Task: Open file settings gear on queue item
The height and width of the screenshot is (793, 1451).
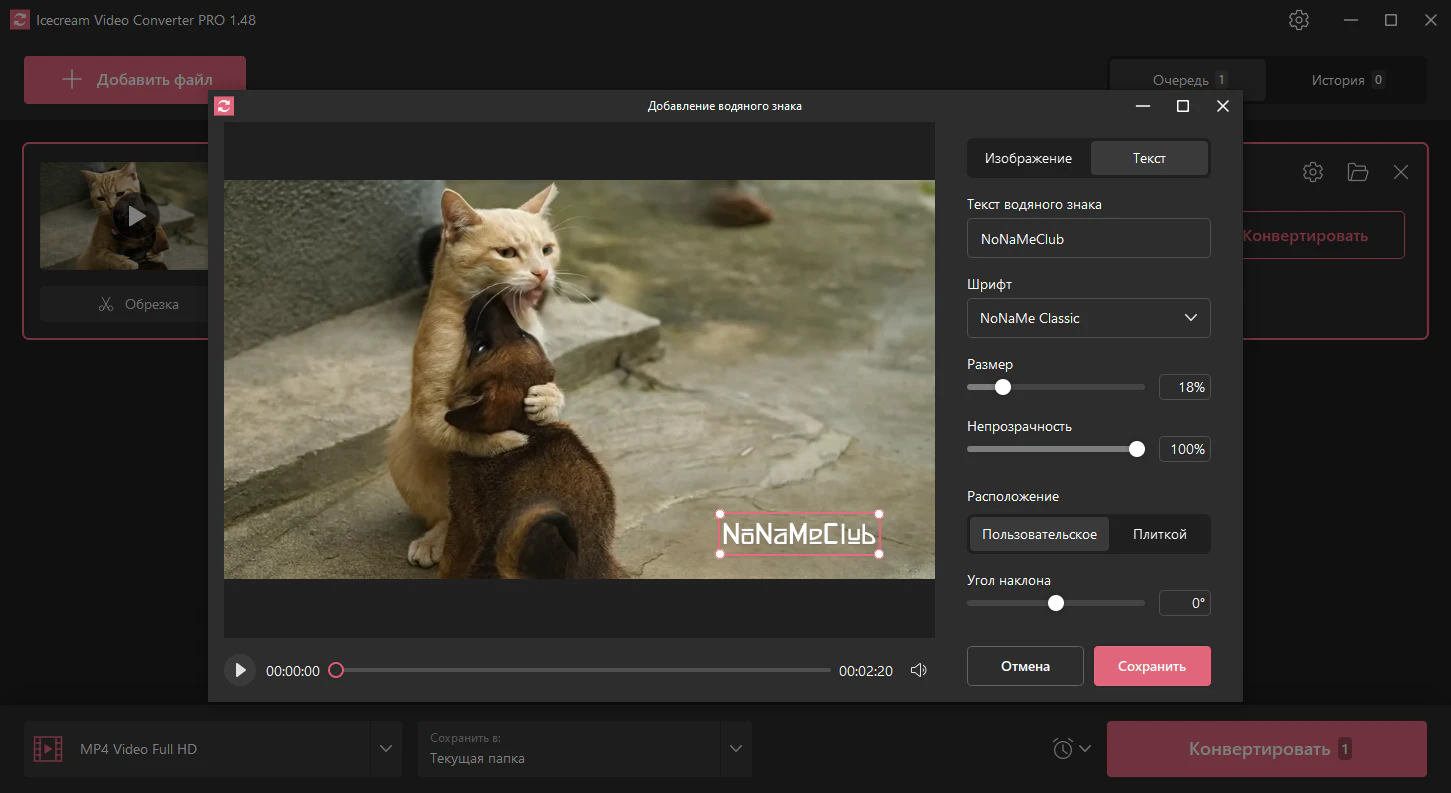Action: [1312, 172]
